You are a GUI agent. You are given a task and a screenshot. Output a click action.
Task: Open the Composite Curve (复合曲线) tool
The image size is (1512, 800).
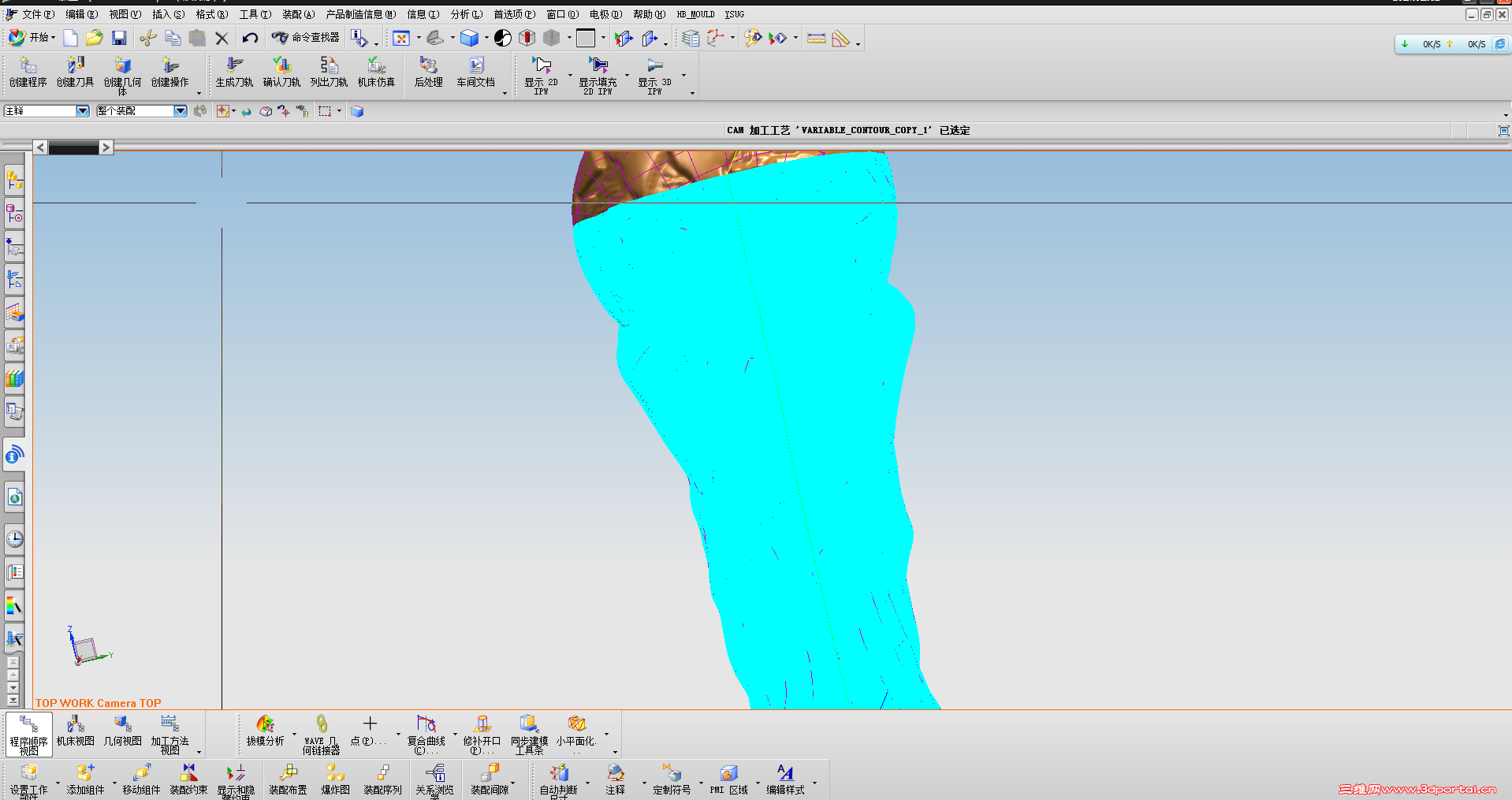426,735
